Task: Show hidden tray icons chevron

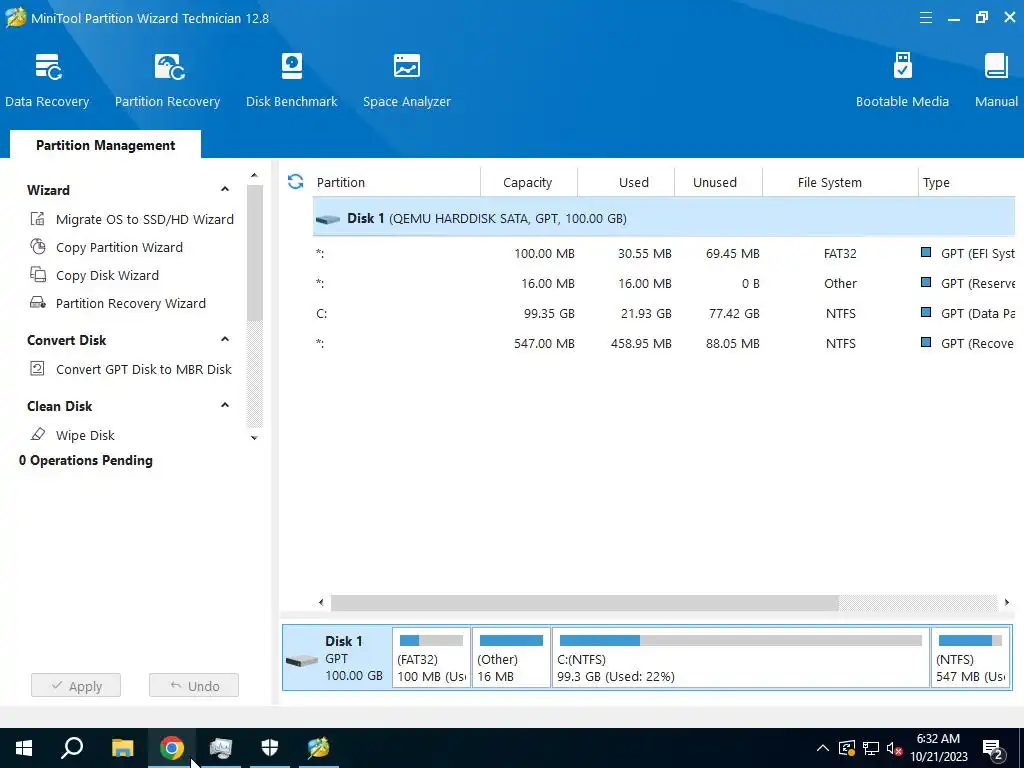Action: 823,748
